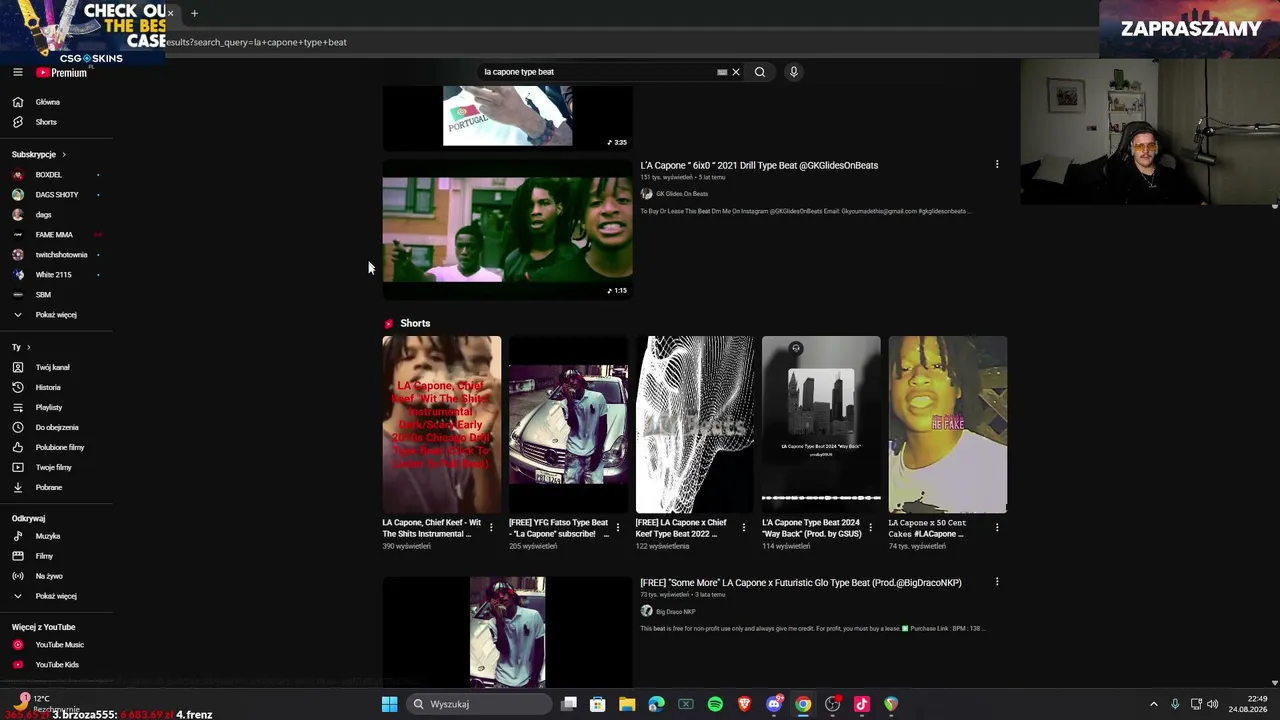
Task: Open the YouTube hamburger guide menu
Action: coord(17,72)
